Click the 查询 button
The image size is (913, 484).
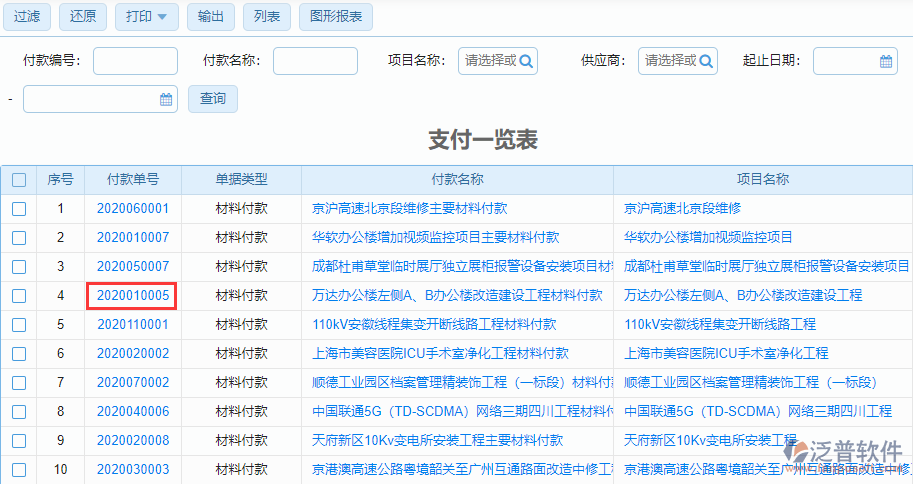213,98
